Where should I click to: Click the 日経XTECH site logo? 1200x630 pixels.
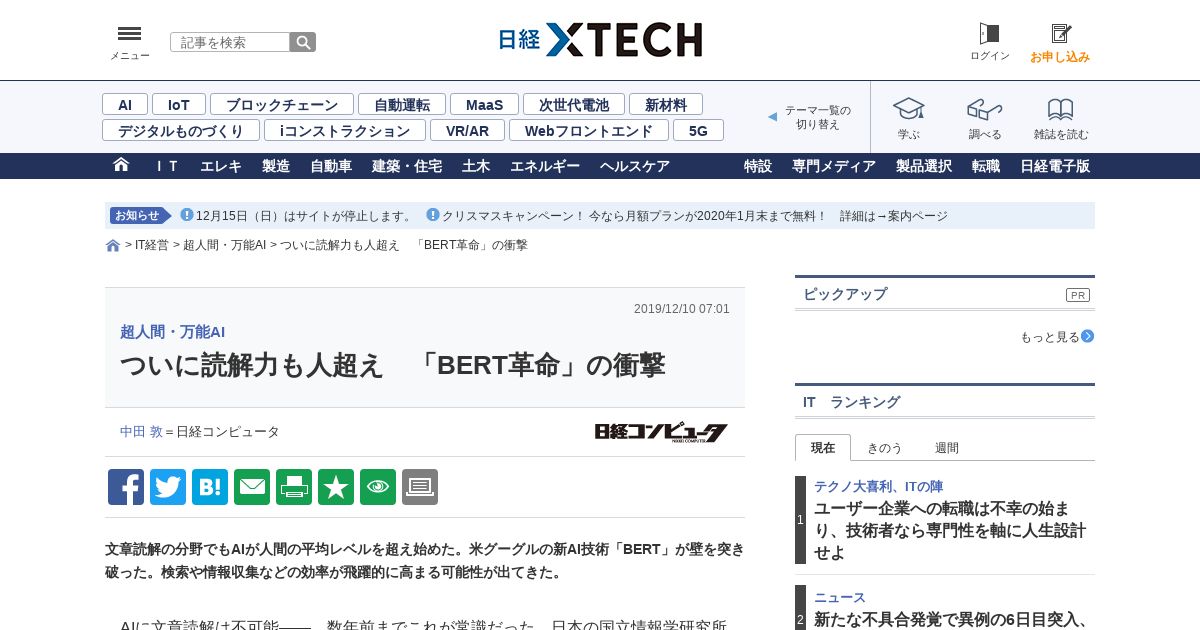[600, 40]
